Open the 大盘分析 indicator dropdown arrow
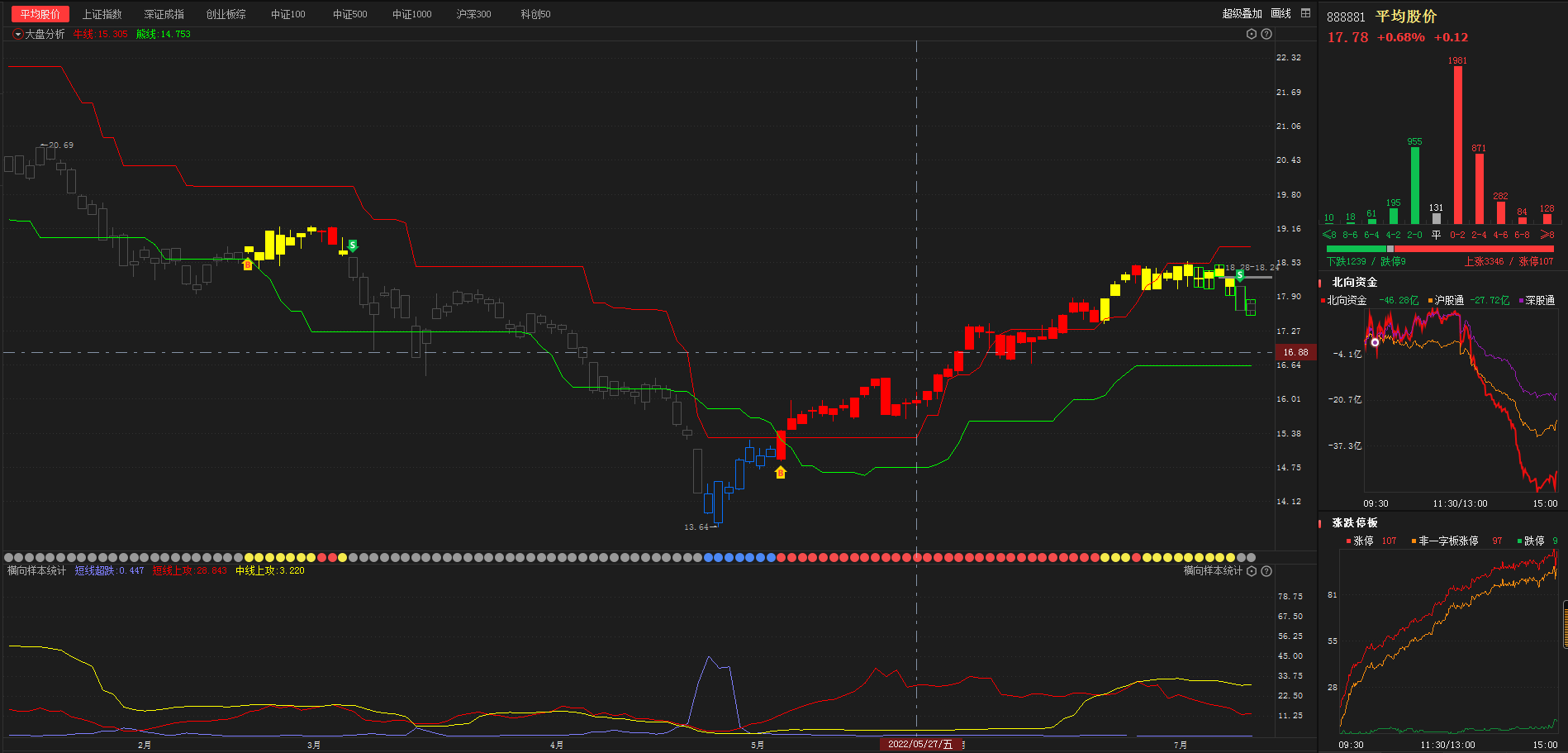 pyautogui.click(x=18, y=34)
